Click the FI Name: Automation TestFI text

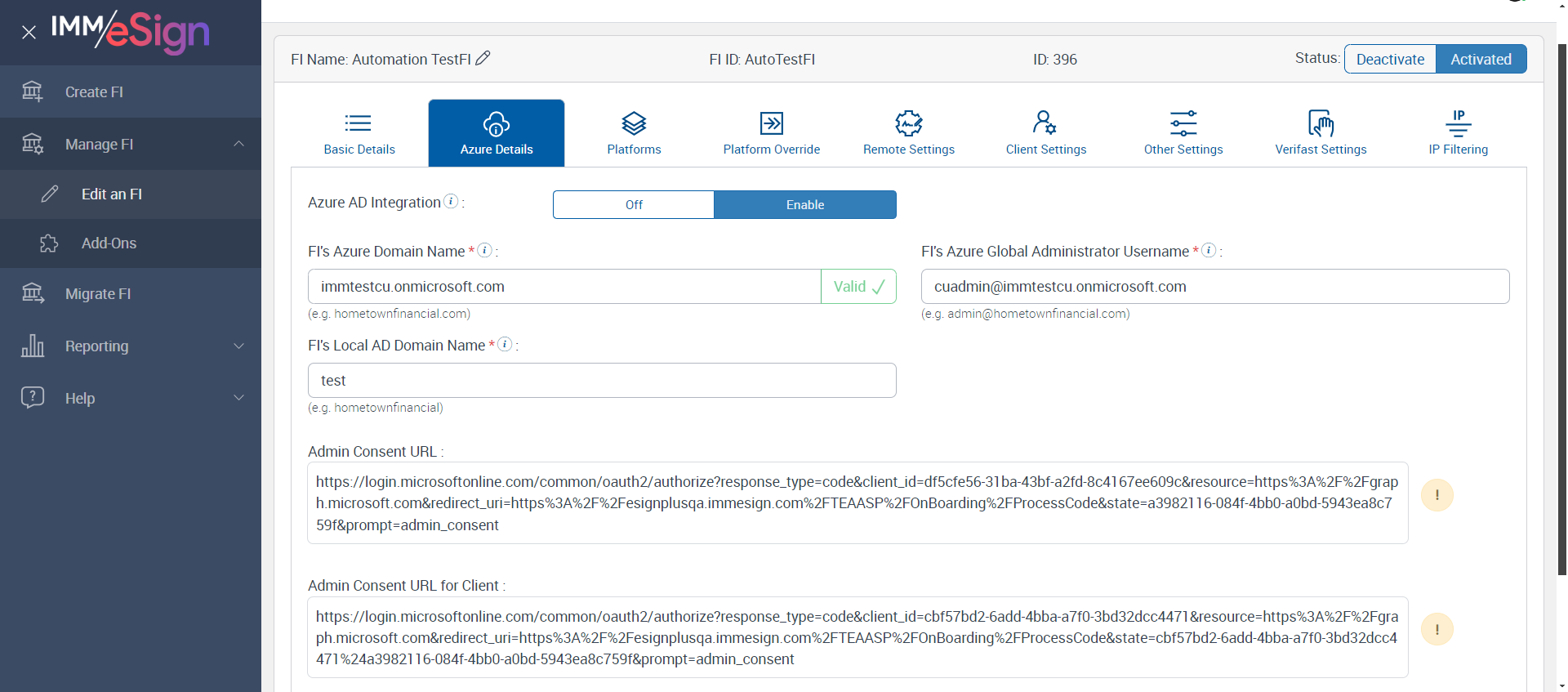click(381, 59)
